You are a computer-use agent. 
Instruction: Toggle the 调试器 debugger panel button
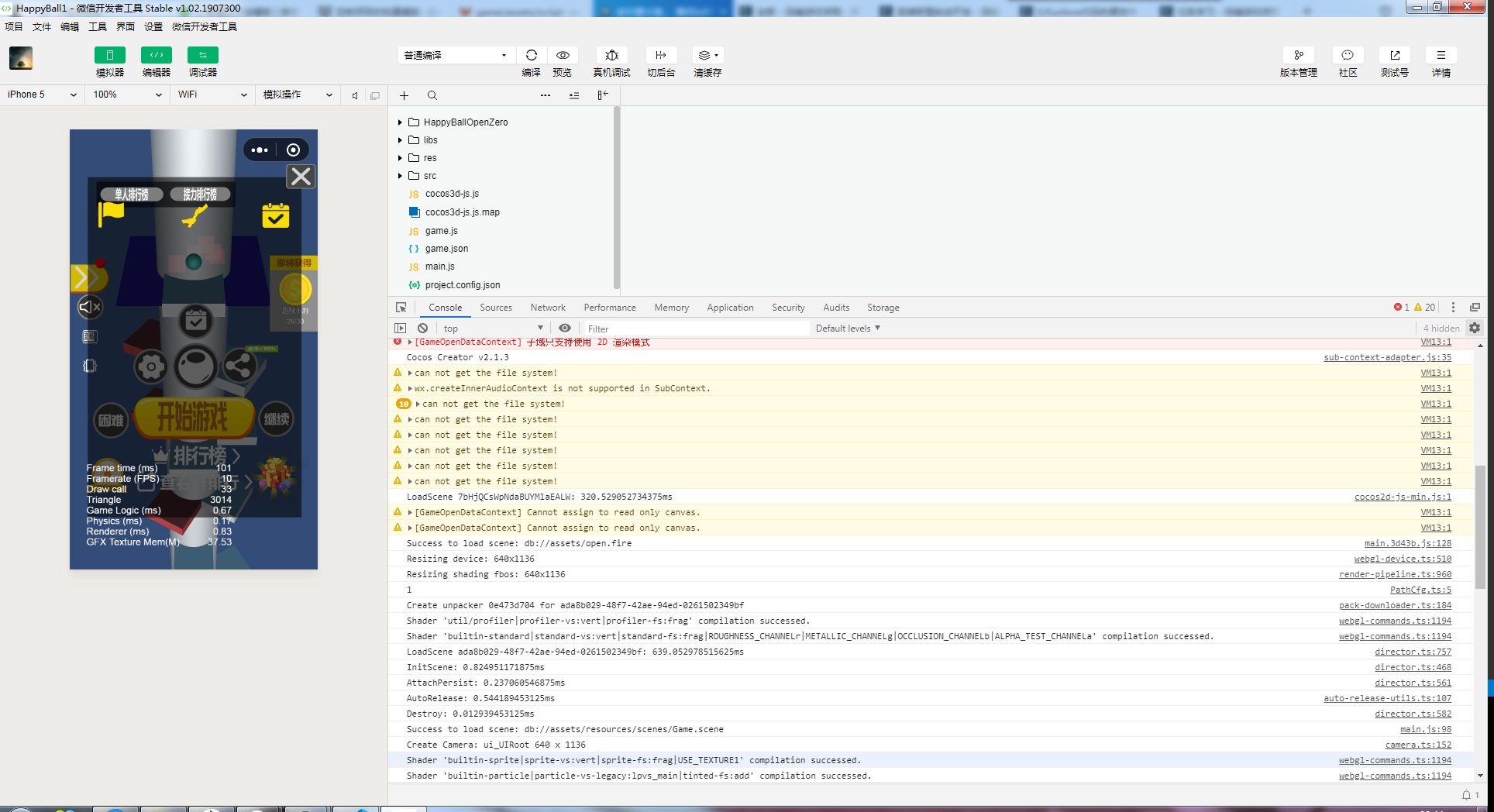(x=203, y=55)
